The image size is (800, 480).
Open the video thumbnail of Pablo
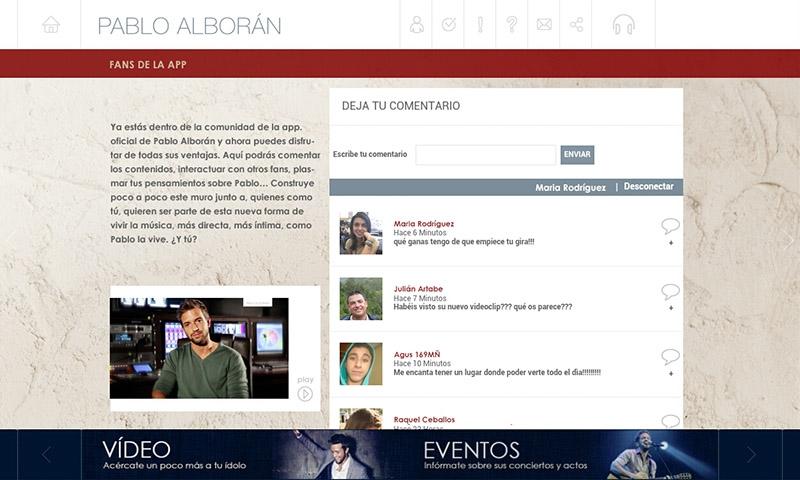coord(199,348)
